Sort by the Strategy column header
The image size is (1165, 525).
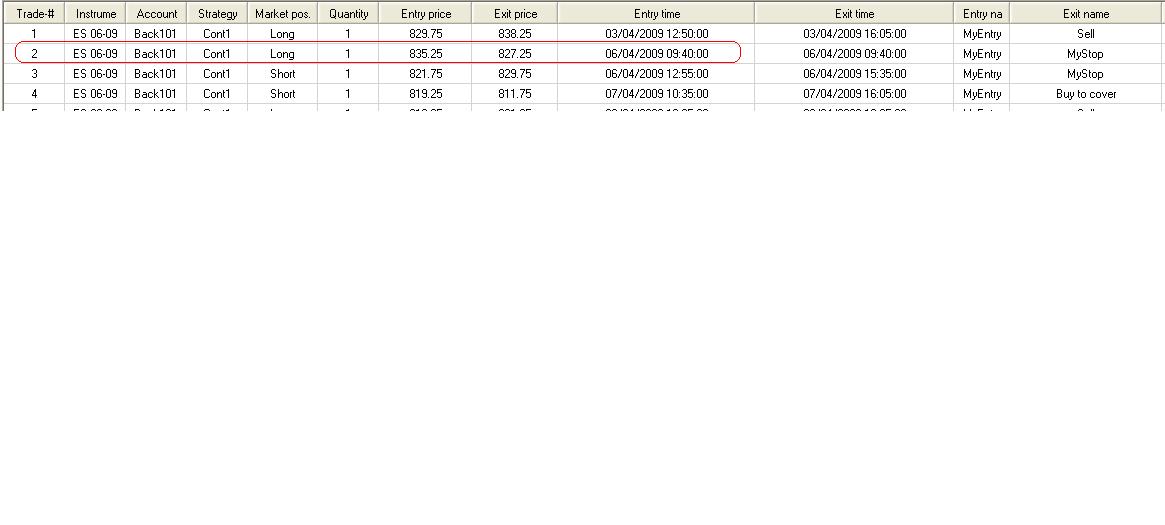[x=218, y=14]
